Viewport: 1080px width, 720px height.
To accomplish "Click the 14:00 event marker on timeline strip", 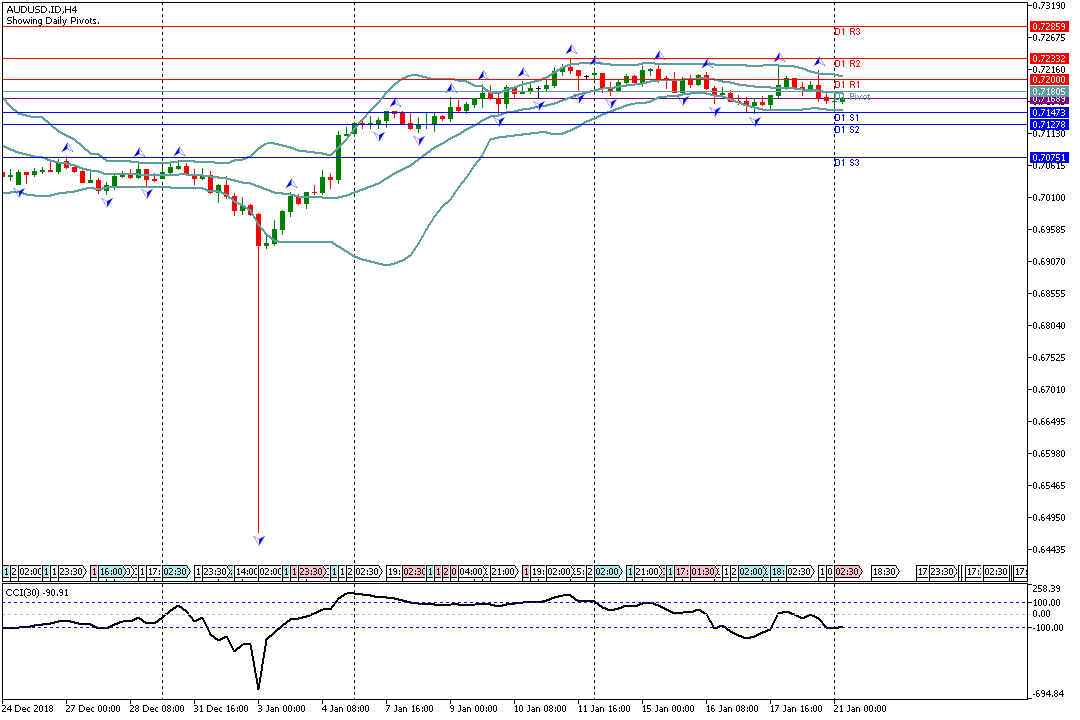I will (x=246, y=572).
